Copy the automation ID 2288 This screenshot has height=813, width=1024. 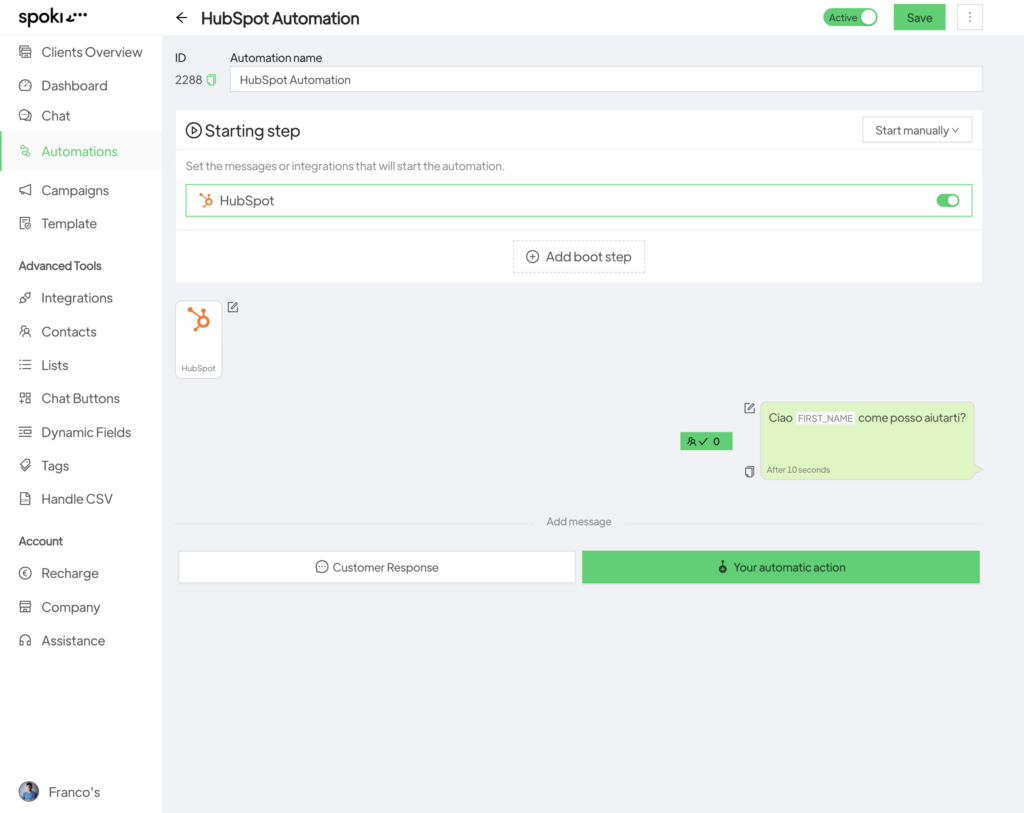point(211,80)
